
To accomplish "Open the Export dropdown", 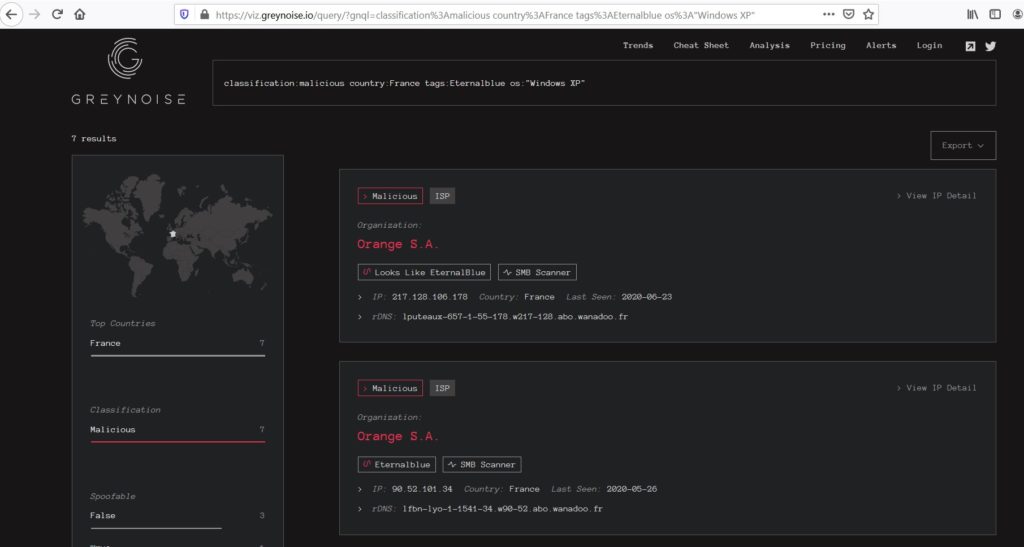I will (x=963, y=146).
